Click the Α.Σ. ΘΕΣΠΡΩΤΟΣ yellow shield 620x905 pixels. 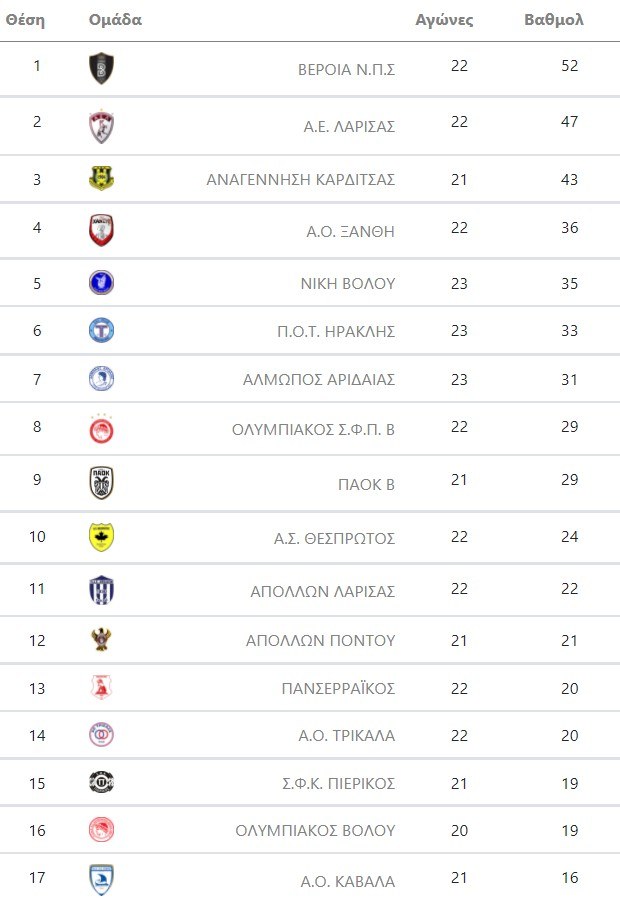[101, 538]
